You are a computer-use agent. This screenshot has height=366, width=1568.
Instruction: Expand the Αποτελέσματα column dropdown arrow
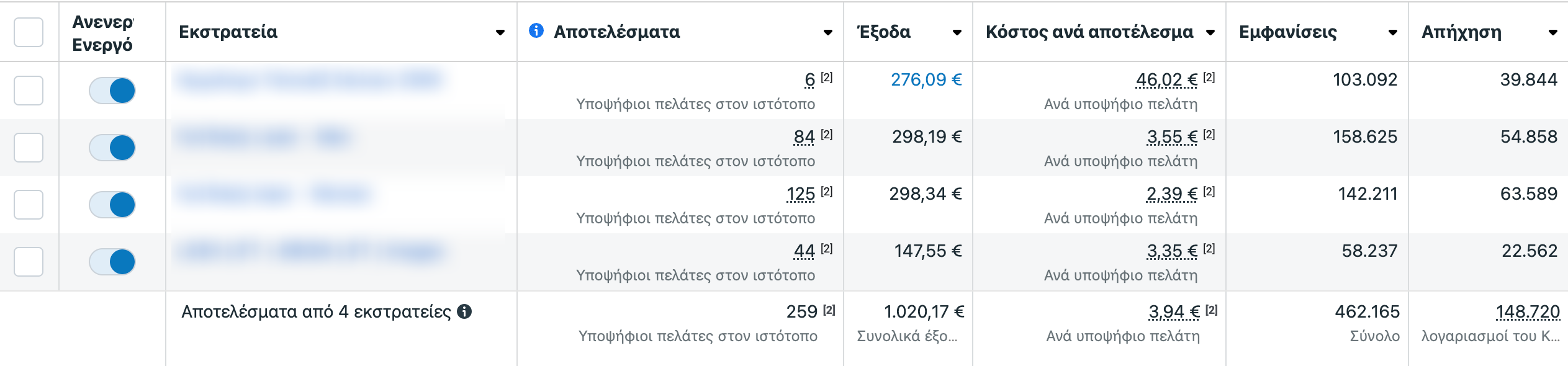[x=827, y=32]
